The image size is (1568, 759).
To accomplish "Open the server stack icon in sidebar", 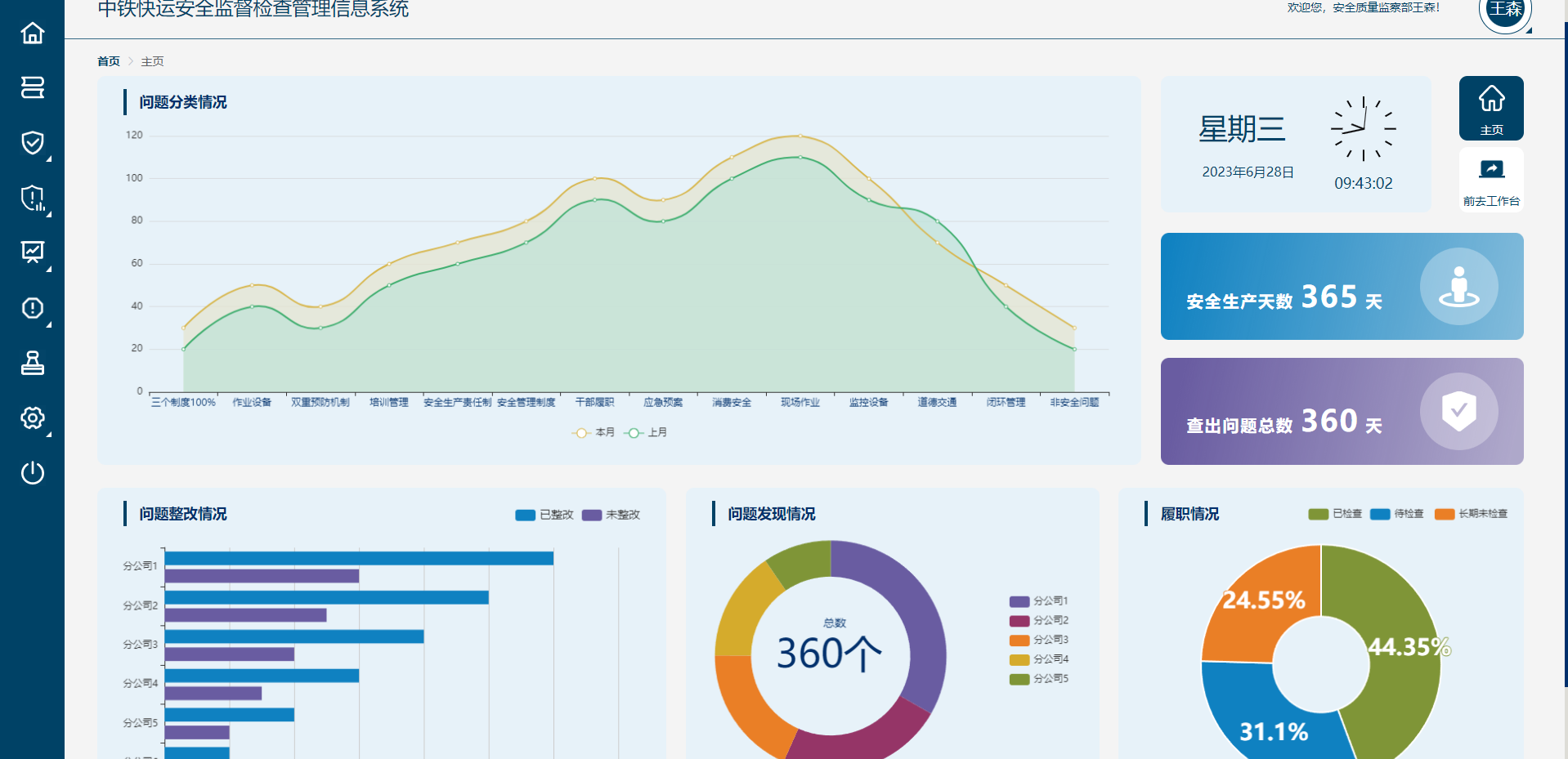I will click(x=33, y=87).
